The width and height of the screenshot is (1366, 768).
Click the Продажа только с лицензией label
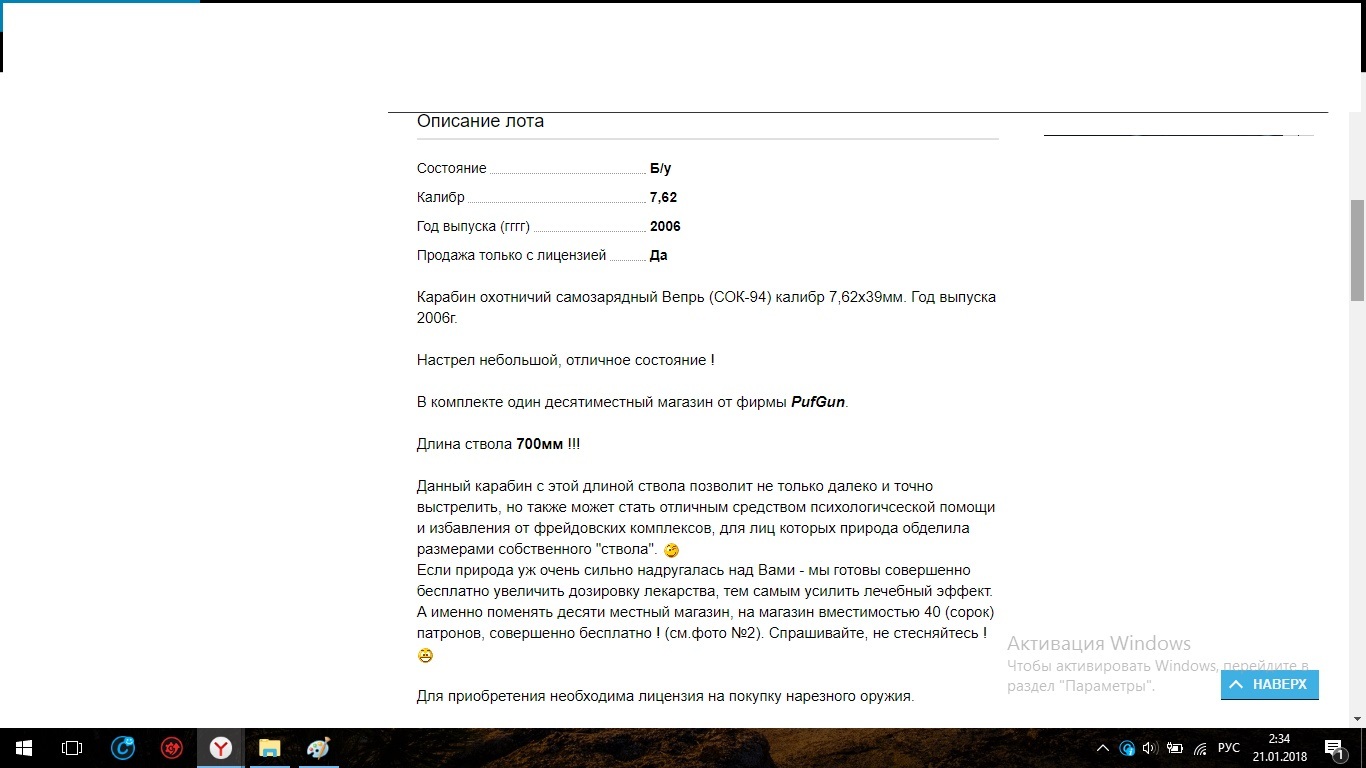(512, 256)
